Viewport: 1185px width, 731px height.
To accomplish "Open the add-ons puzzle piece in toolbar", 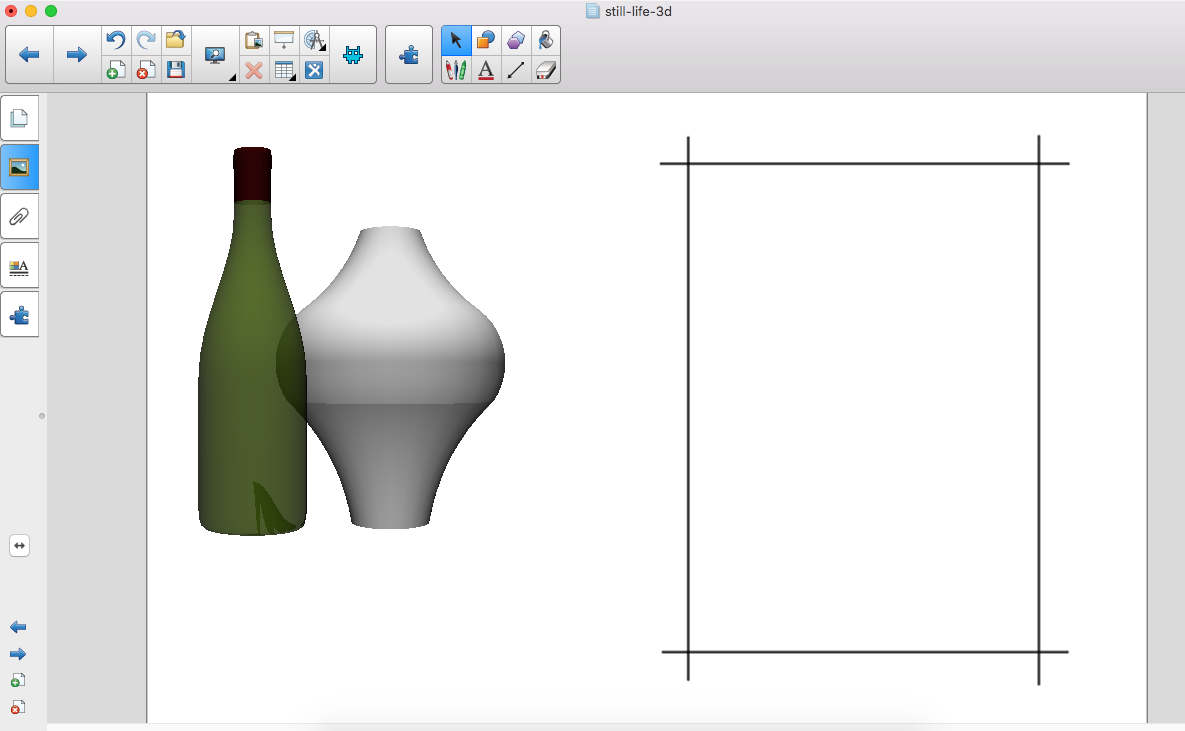I will (409, 55).
